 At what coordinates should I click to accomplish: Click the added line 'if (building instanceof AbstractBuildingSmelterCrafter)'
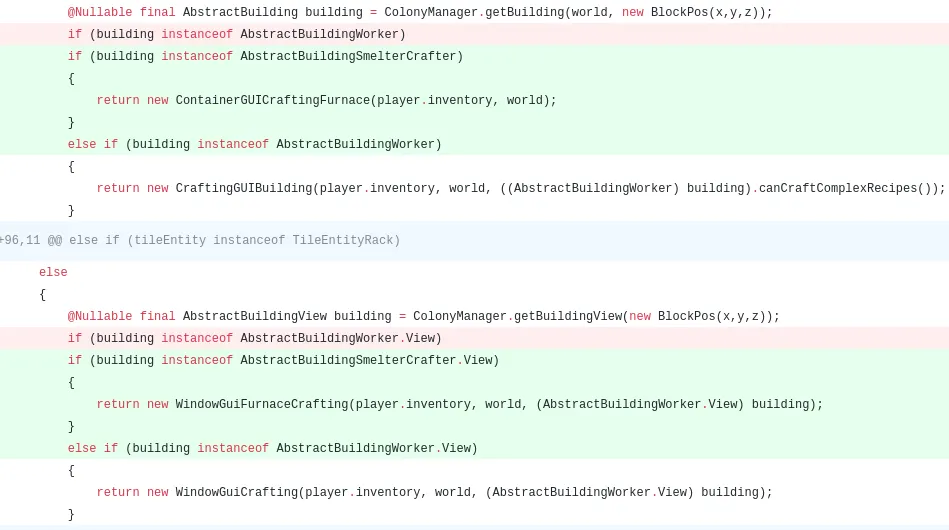click(x=474, y=56)
